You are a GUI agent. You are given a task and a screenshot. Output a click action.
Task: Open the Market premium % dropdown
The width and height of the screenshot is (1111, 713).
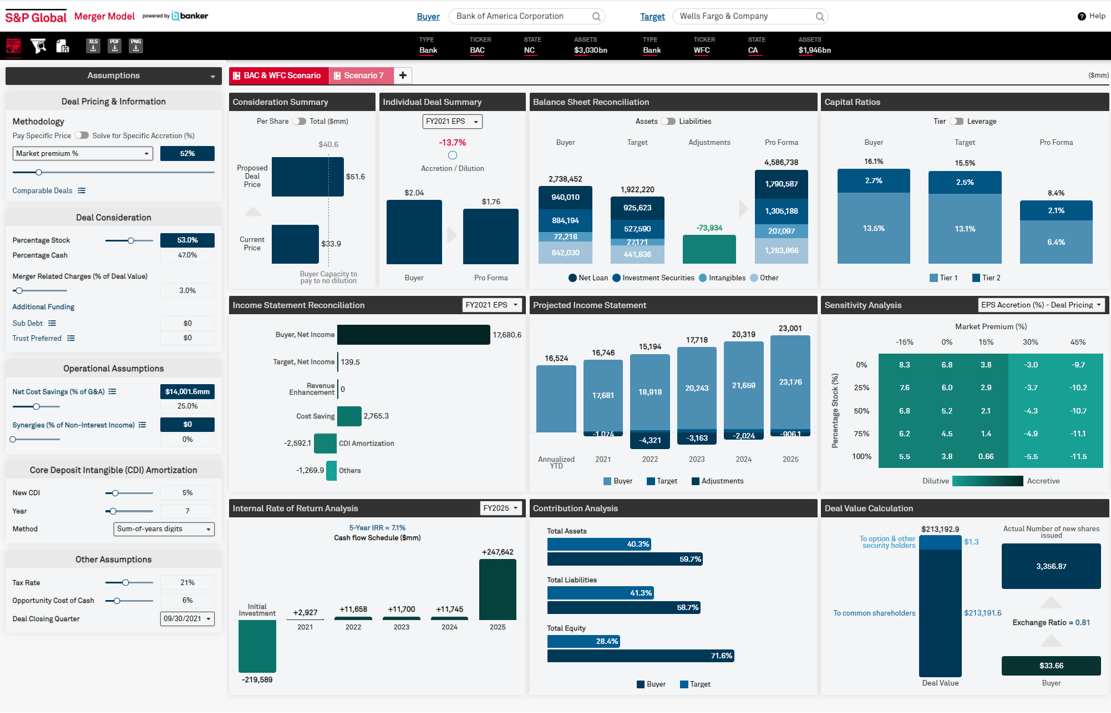click(x=82, y=153)
